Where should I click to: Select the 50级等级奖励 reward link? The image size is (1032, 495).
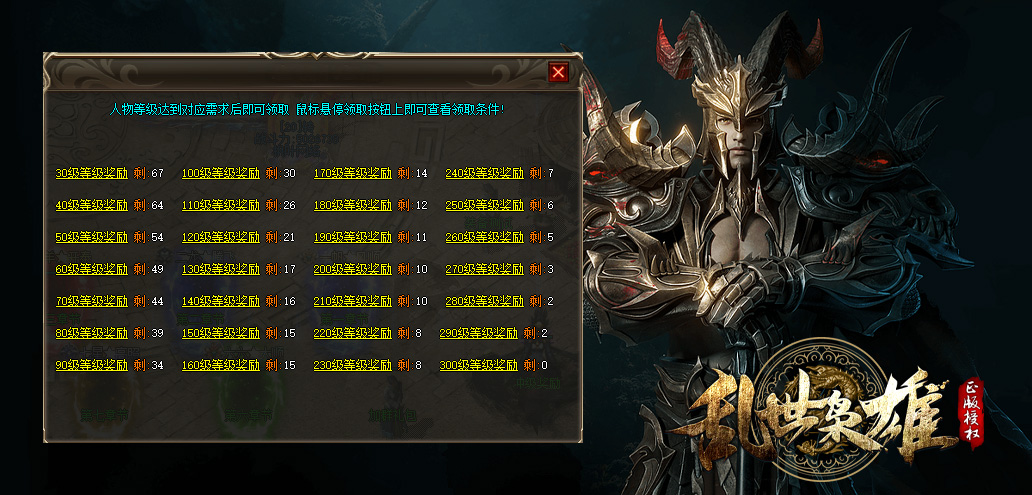pyautogui.click(x=92, y=237)
